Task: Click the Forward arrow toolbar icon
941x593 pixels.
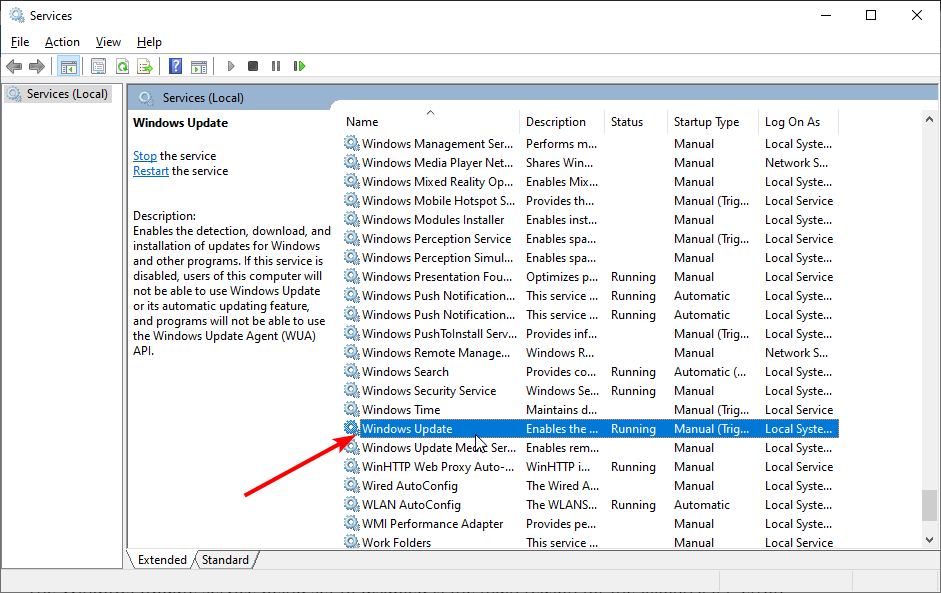Action: 37,66
